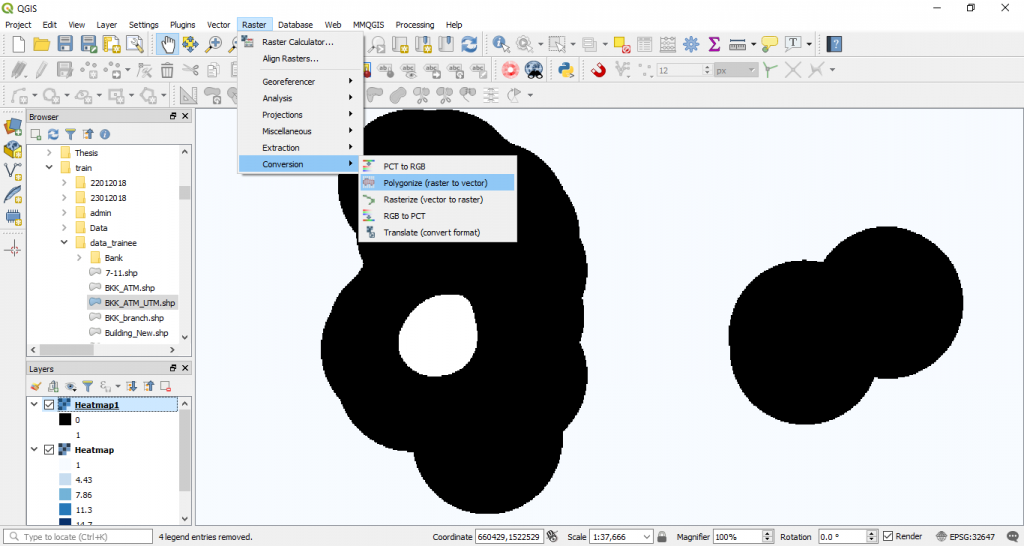Click the coordinate capture crosshair tool
Image resolution: width=1024 pixels, height=546 pixels.
click(12, 249)
